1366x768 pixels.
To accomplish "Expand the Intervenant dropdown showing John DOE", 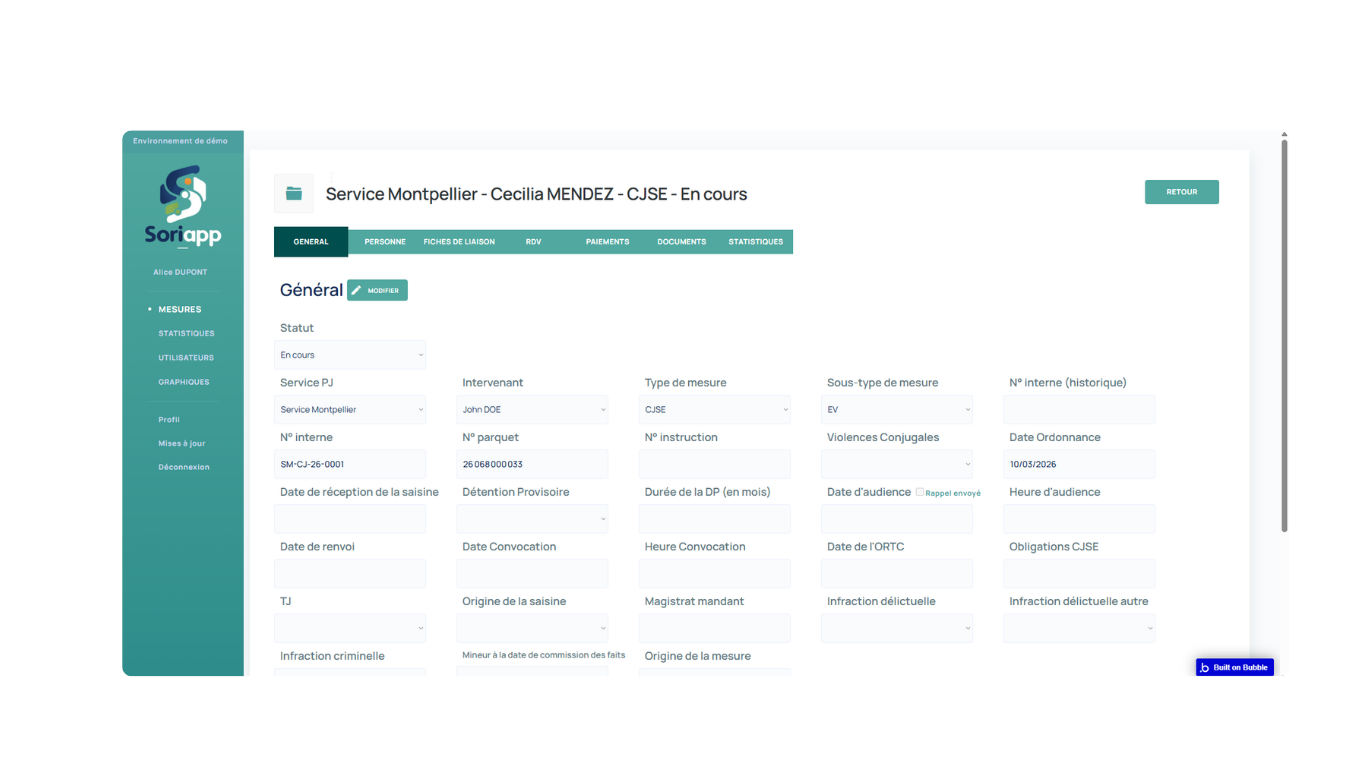I will click(532, 409).
